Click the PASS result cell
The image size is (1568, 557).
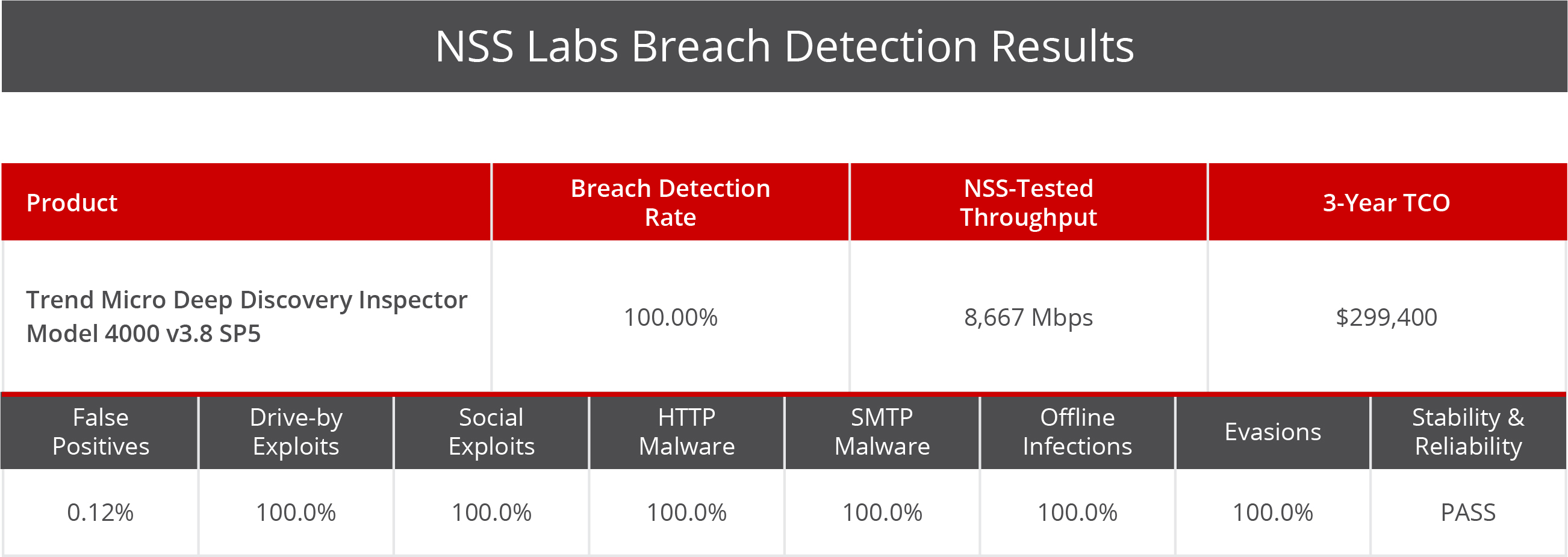click(x=1468, y=512)
